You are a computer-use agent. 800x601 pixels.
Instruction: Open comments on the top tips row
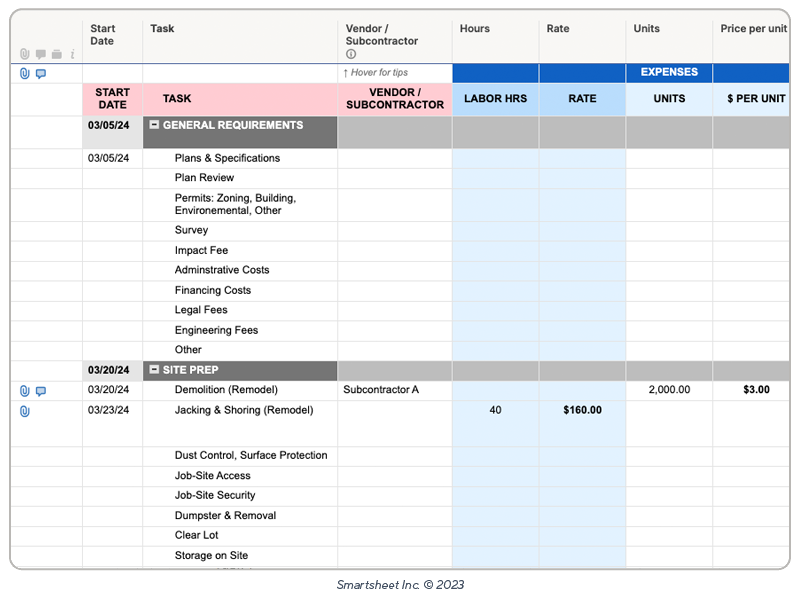[41, 74]
